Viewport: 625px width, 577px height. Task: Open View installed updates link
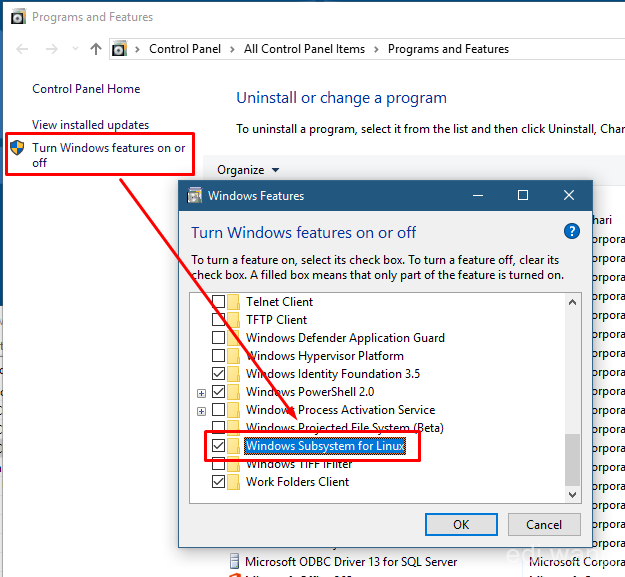pyautogui.click(x=90, y=125)
